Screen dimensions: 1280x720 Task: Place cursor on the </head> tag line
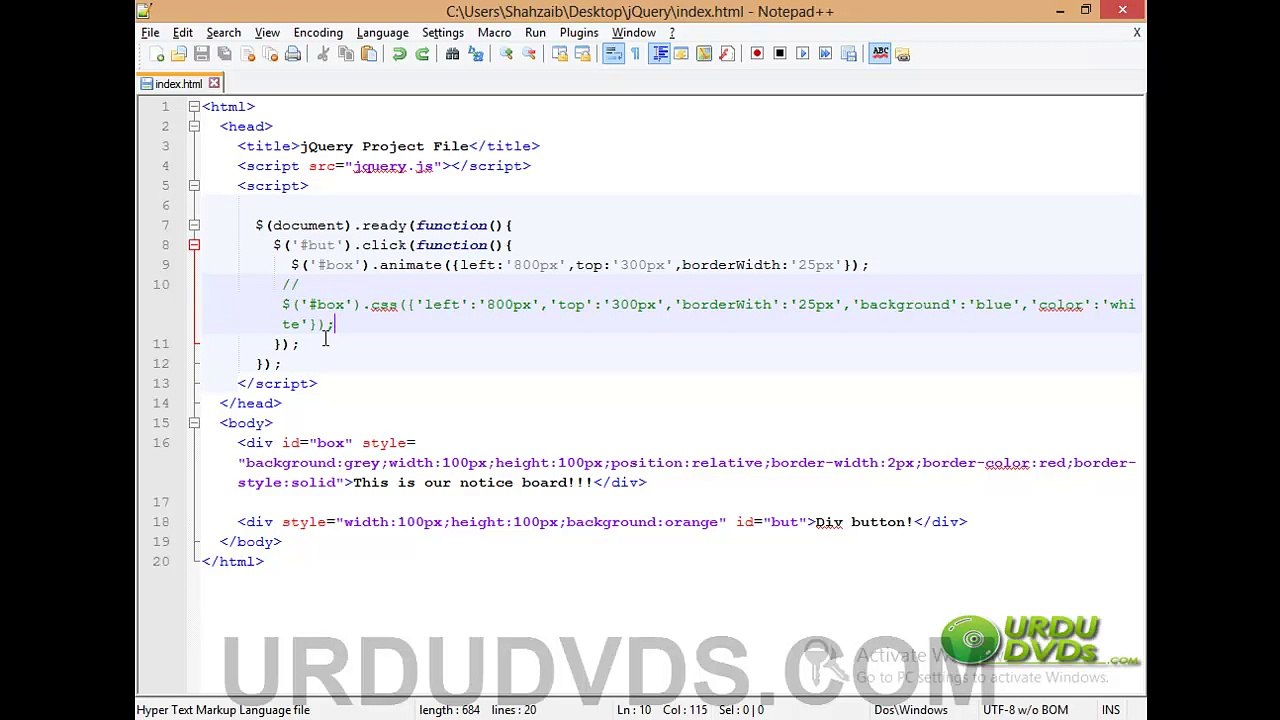click(x=250, y=403)
